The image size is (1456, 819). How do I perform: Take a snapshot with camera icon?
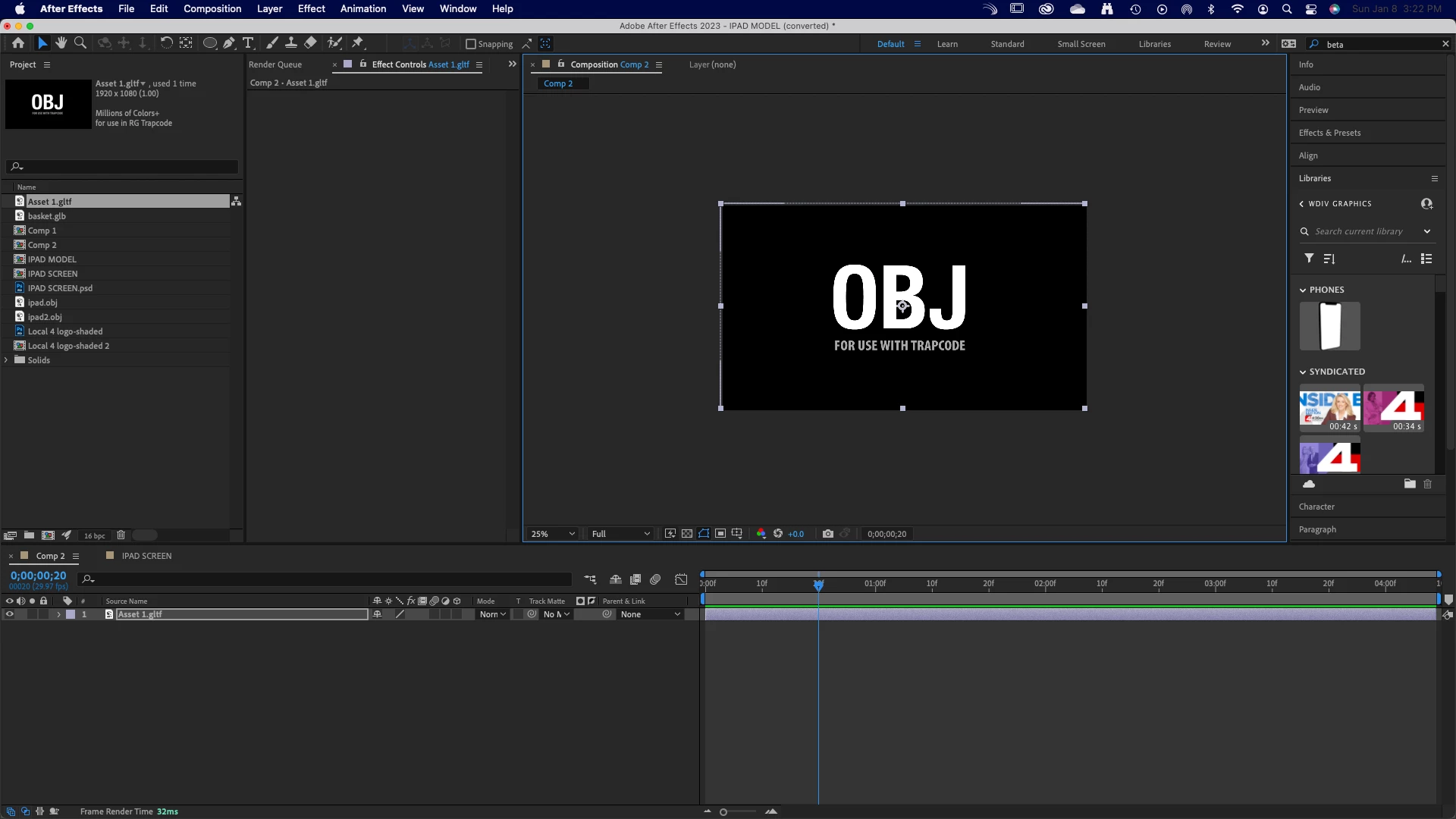[828, 534]
